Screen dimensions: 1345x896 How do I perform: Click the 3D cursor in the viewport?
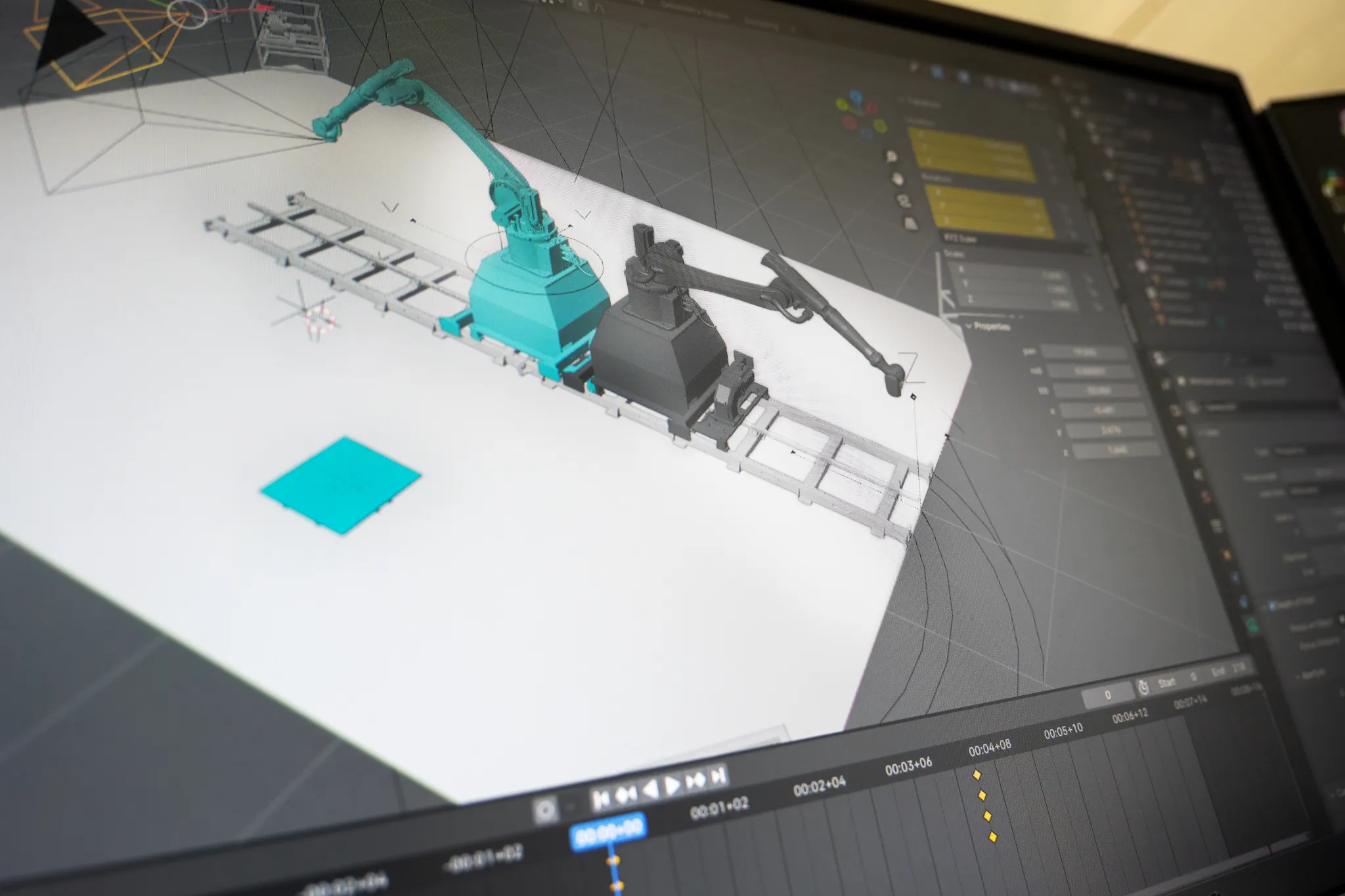tap(320, 319)
